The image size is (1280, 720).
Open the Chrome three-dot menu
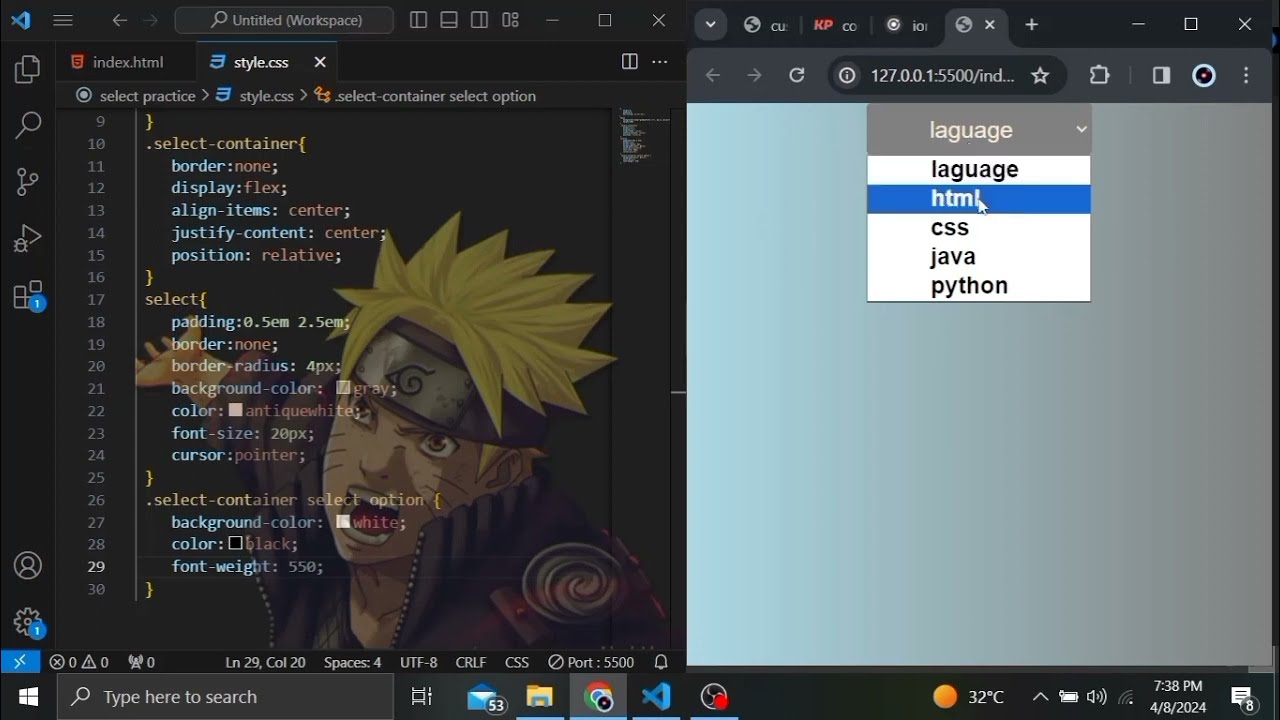1246,75
